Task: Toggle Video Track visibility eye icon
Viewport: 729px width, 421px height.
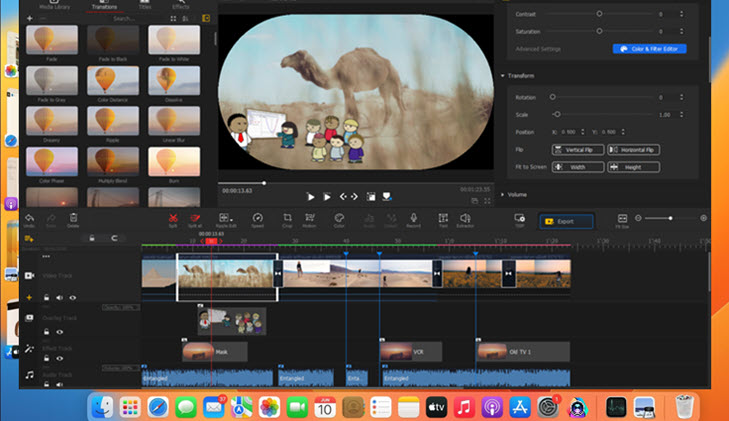Action: coord(72,297)
